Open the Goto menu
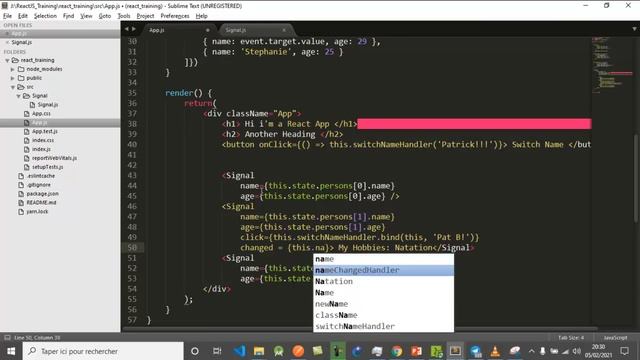 point(105,16)
